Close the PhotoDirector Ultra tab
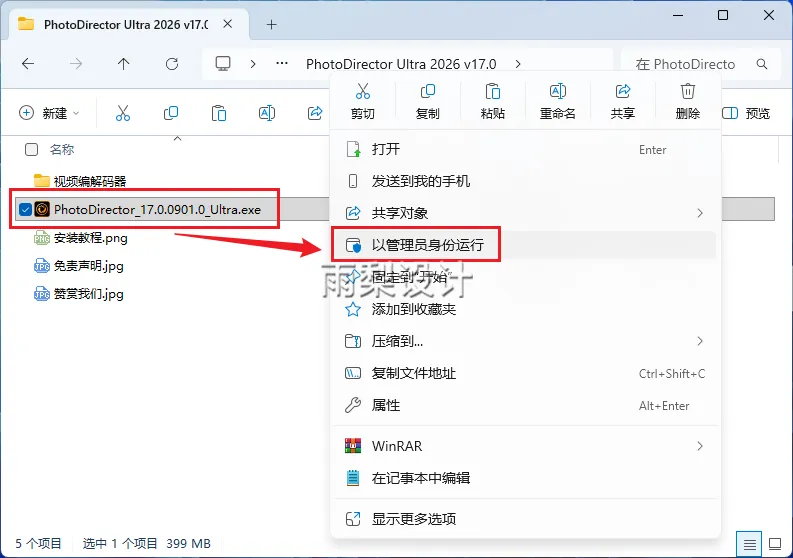The image size is (793, 558). pos(228,24)
